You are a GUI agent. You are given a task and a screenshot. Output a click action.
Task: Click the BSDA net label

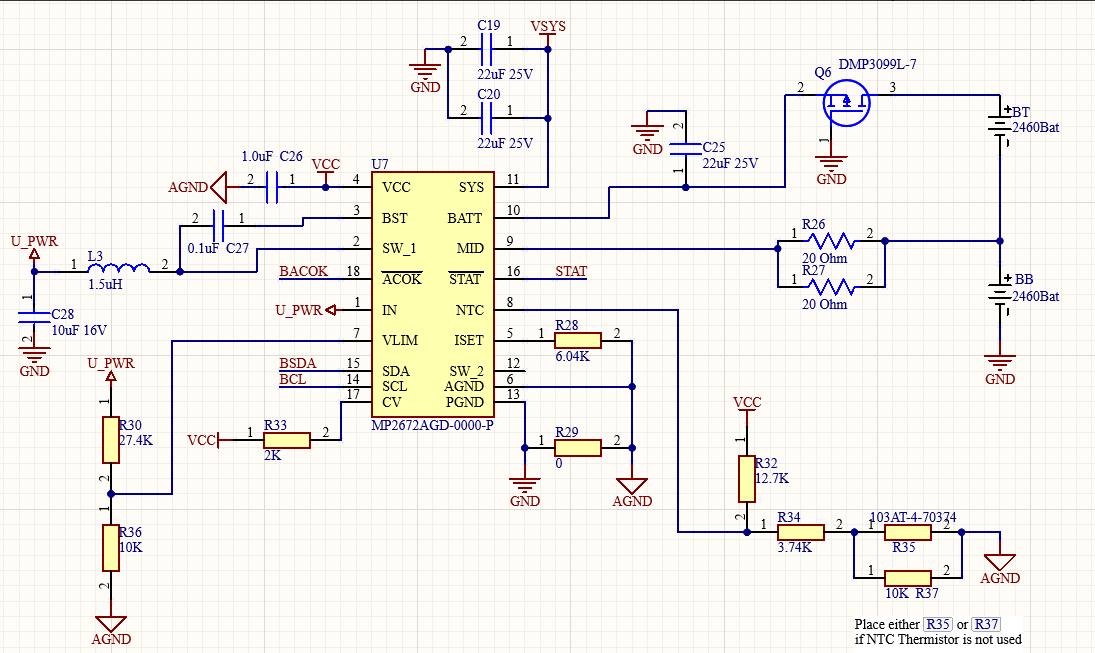pos(297,363)
